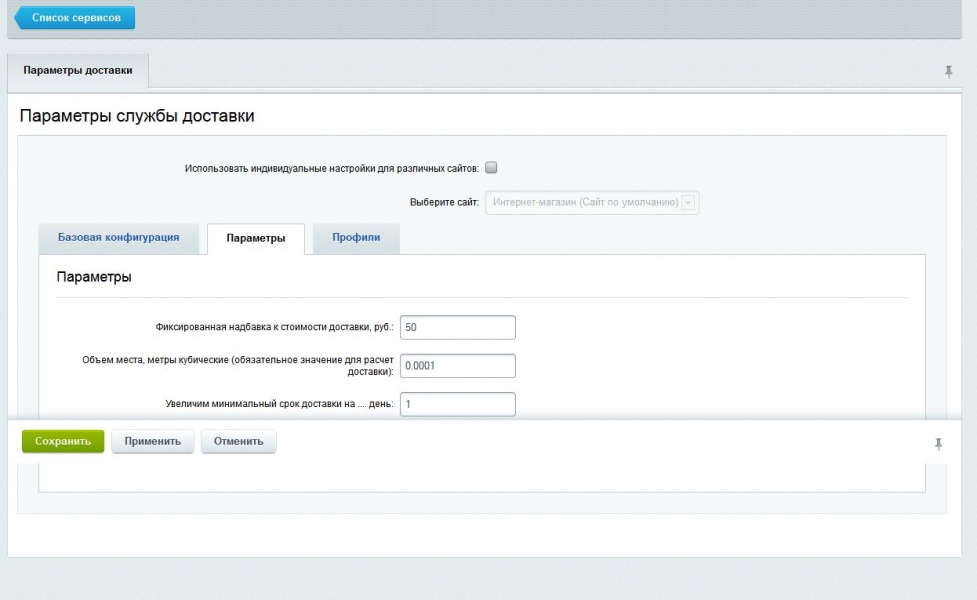This screenshot has width=977, height=600.
Task: Pin the delivery parameters tab panel
Action: click(948, 72)
